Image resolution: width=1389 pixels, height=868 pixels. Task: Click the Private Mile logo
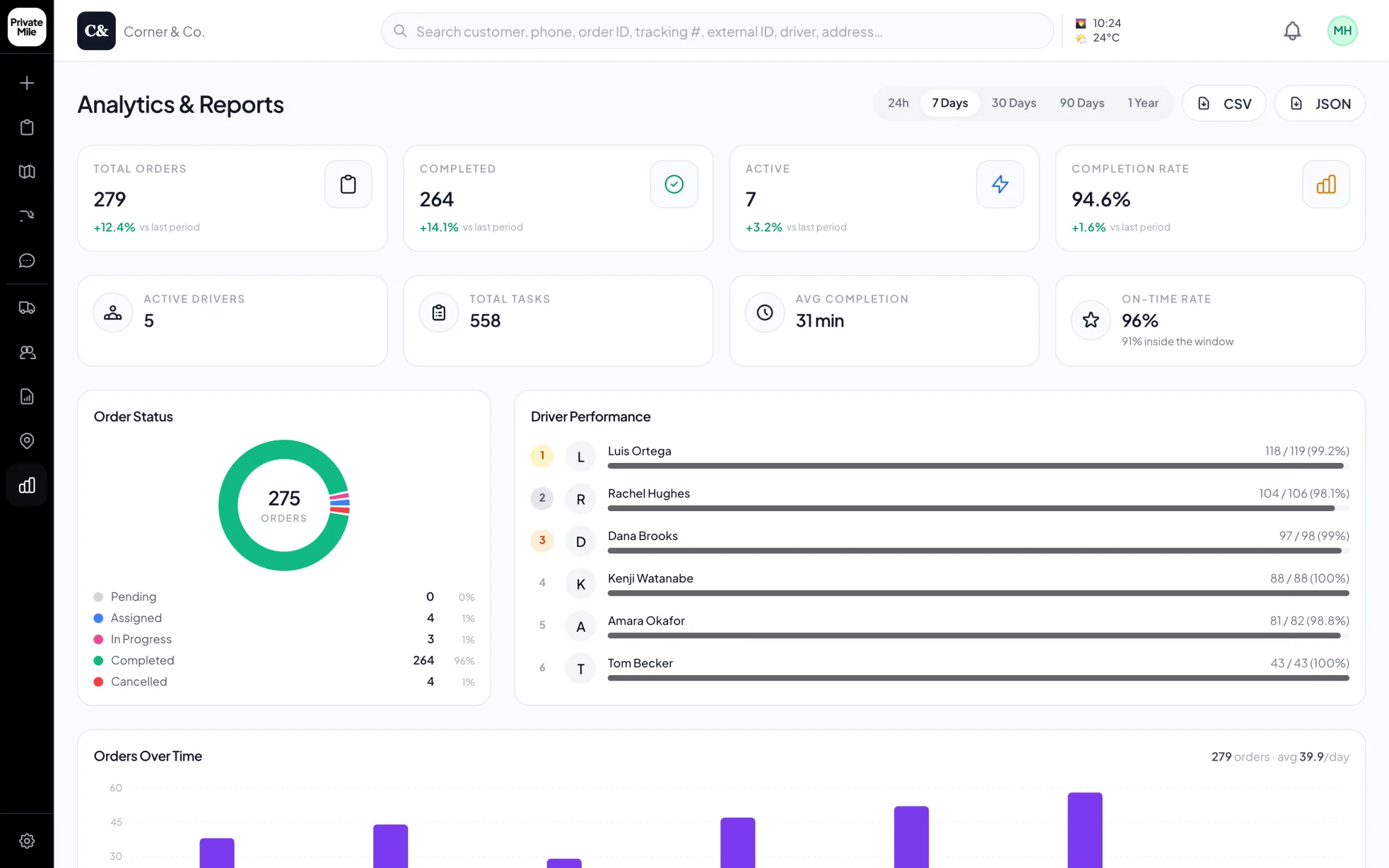pyautogui.click(x=27, y=27)
